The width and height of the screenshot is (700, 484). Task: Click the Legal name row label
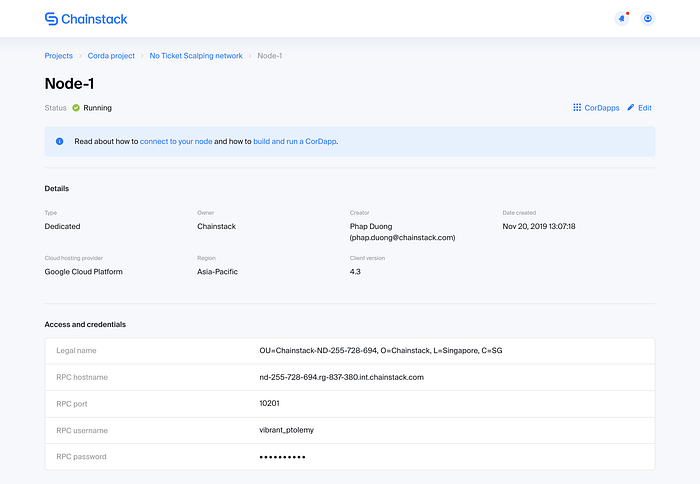click(x=76, y=350)
